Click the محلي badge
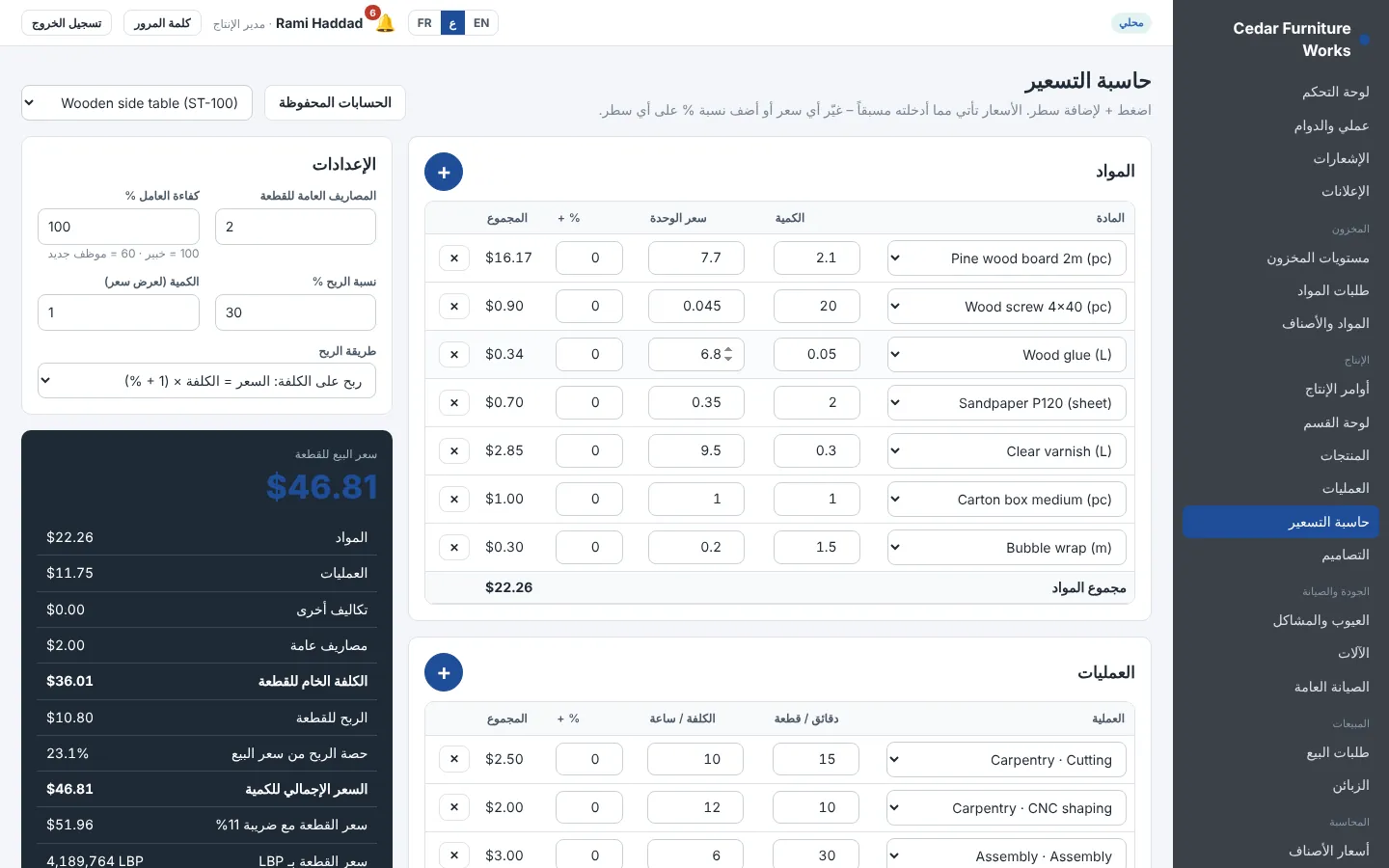 pos(1131,23)
